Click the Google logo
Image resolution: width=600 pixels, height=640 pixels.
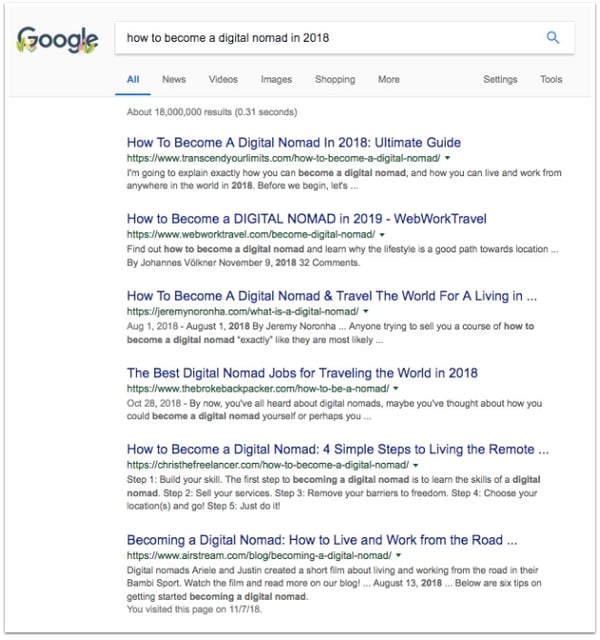(57, 40)
